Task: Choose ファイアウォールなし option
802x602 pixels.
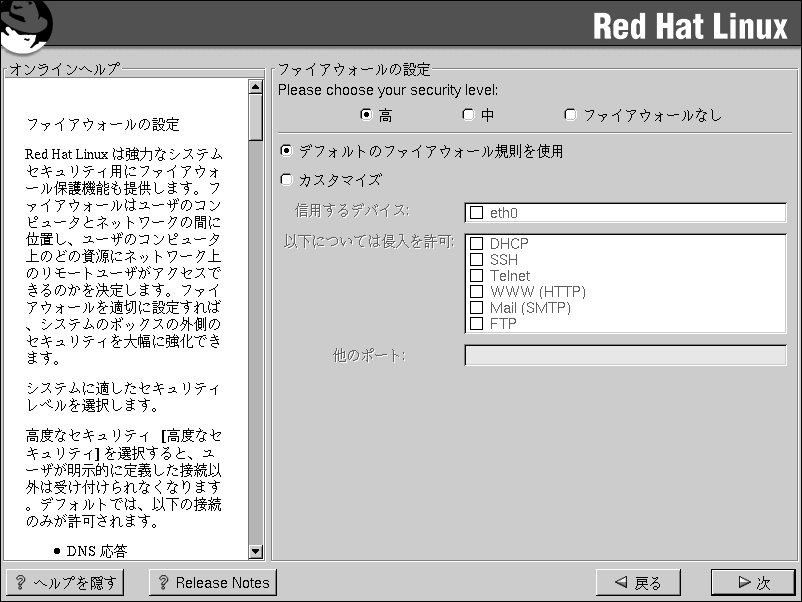Action: pyautogui.click(x=571, y=115)
